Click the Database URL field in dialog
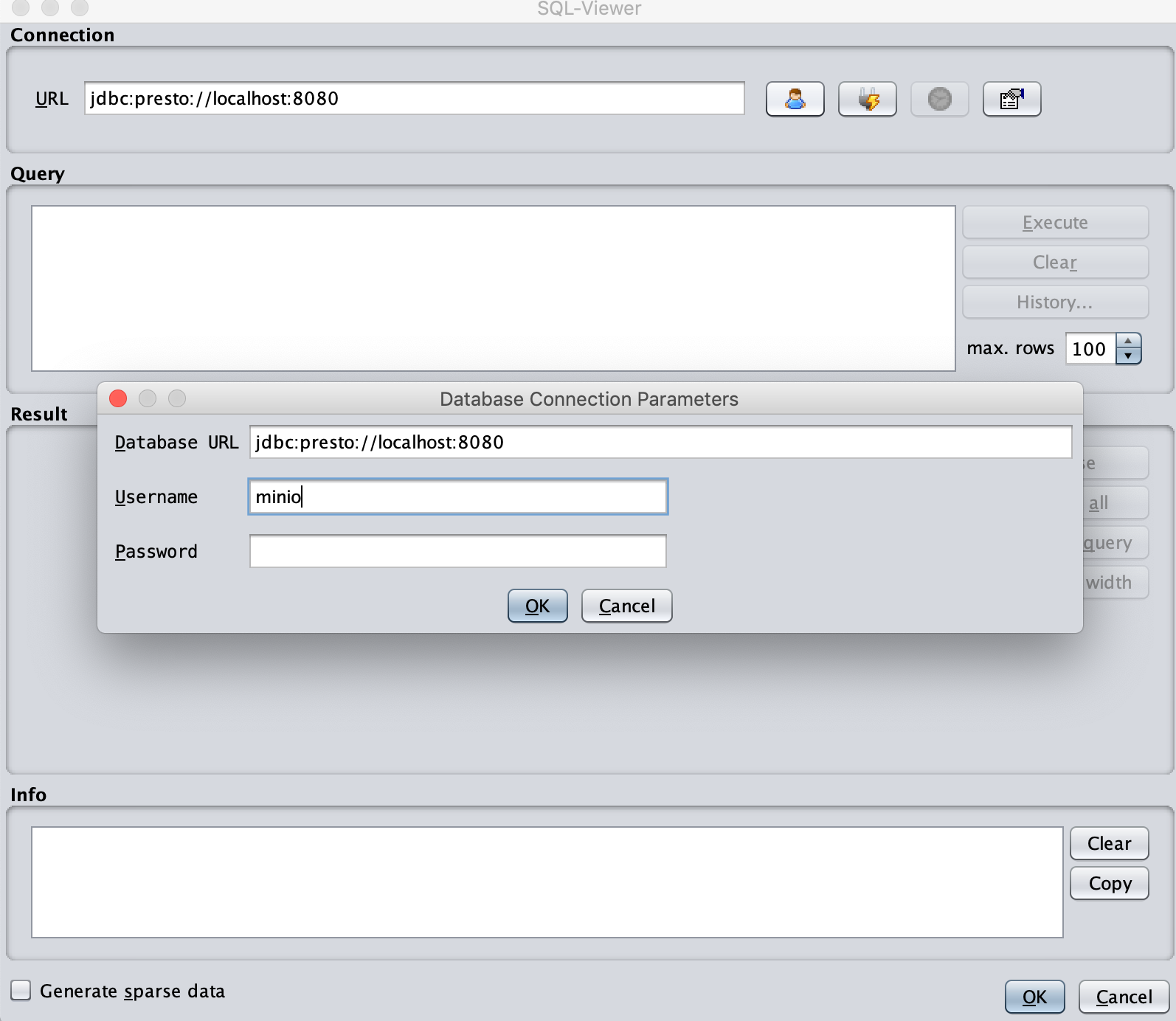 (x=660, y=442)
